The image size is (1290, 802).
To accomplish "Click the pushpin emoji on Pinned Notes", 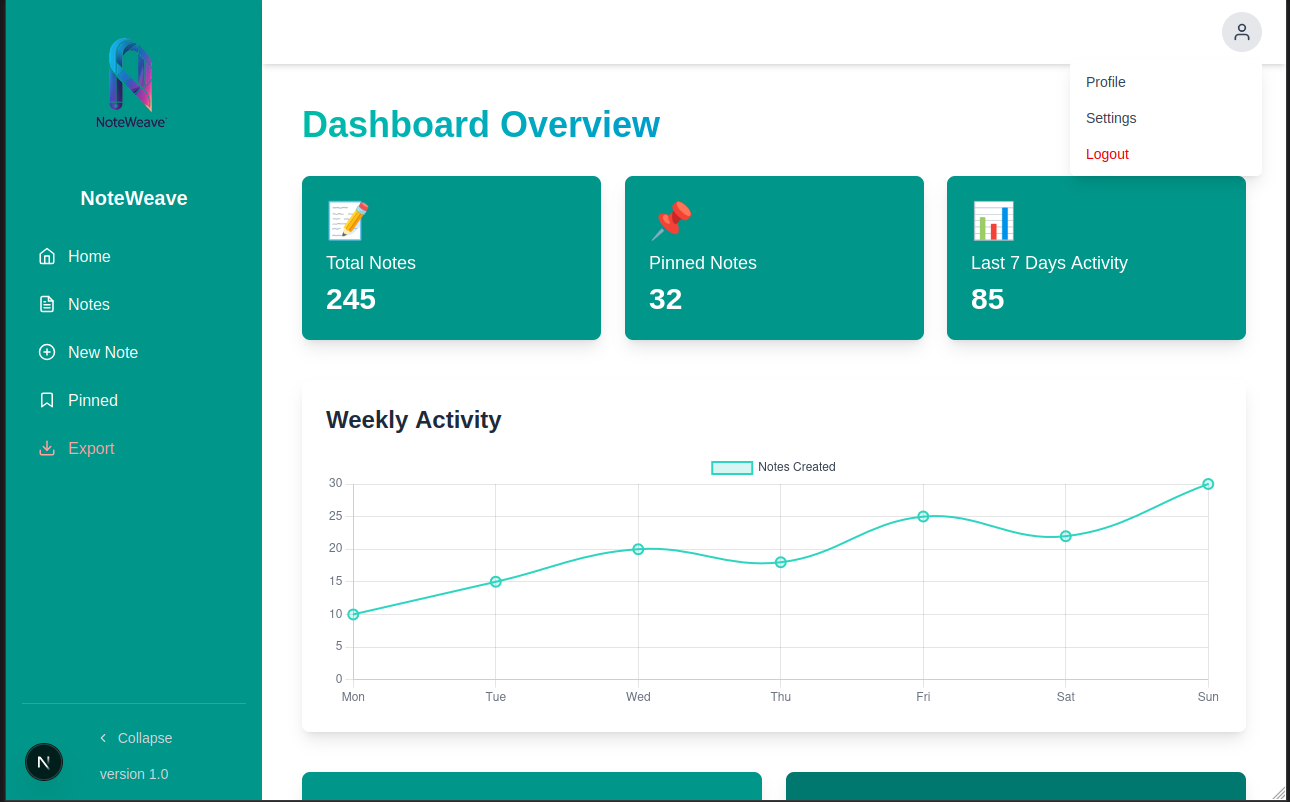I will 671,221.
